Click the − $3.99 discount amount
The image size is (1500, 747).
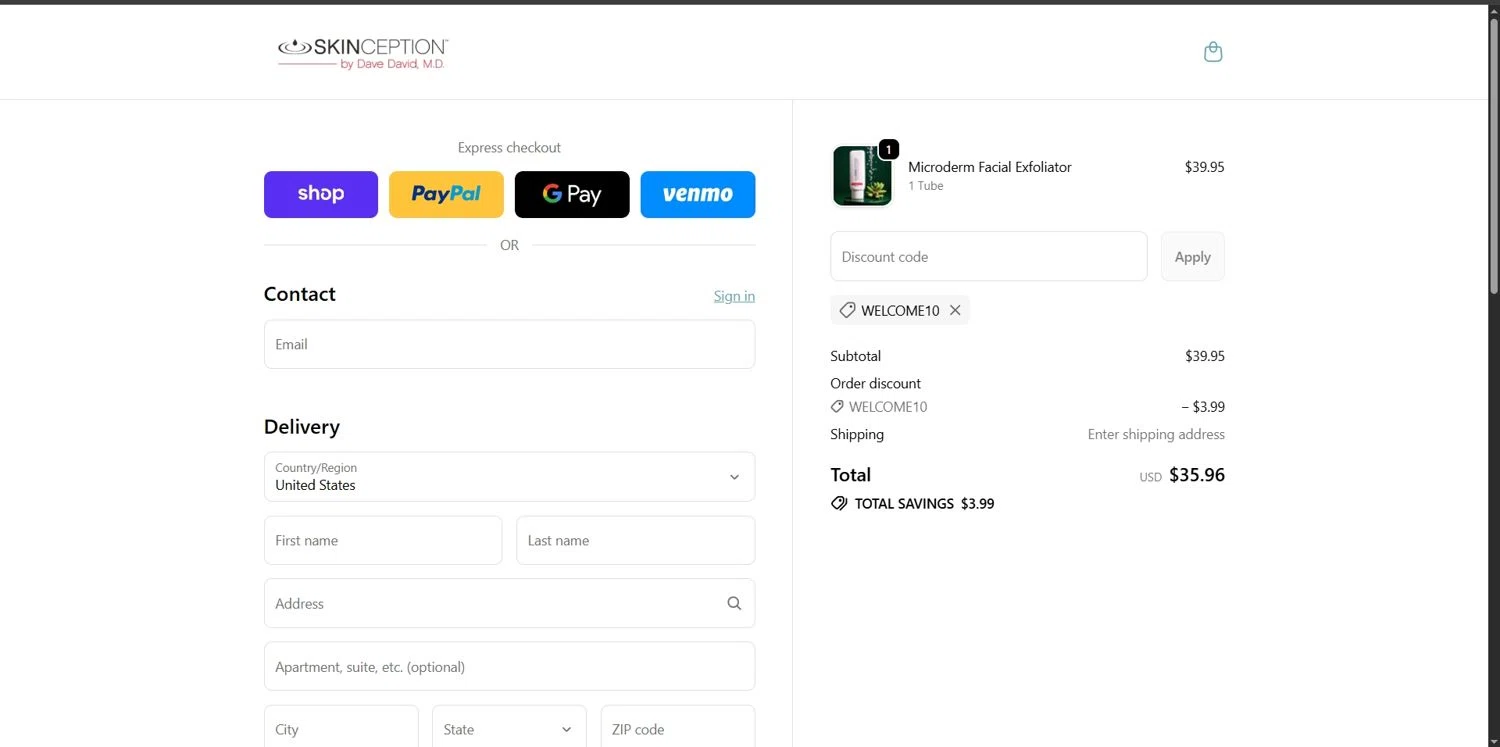(x=1203, y=407)
